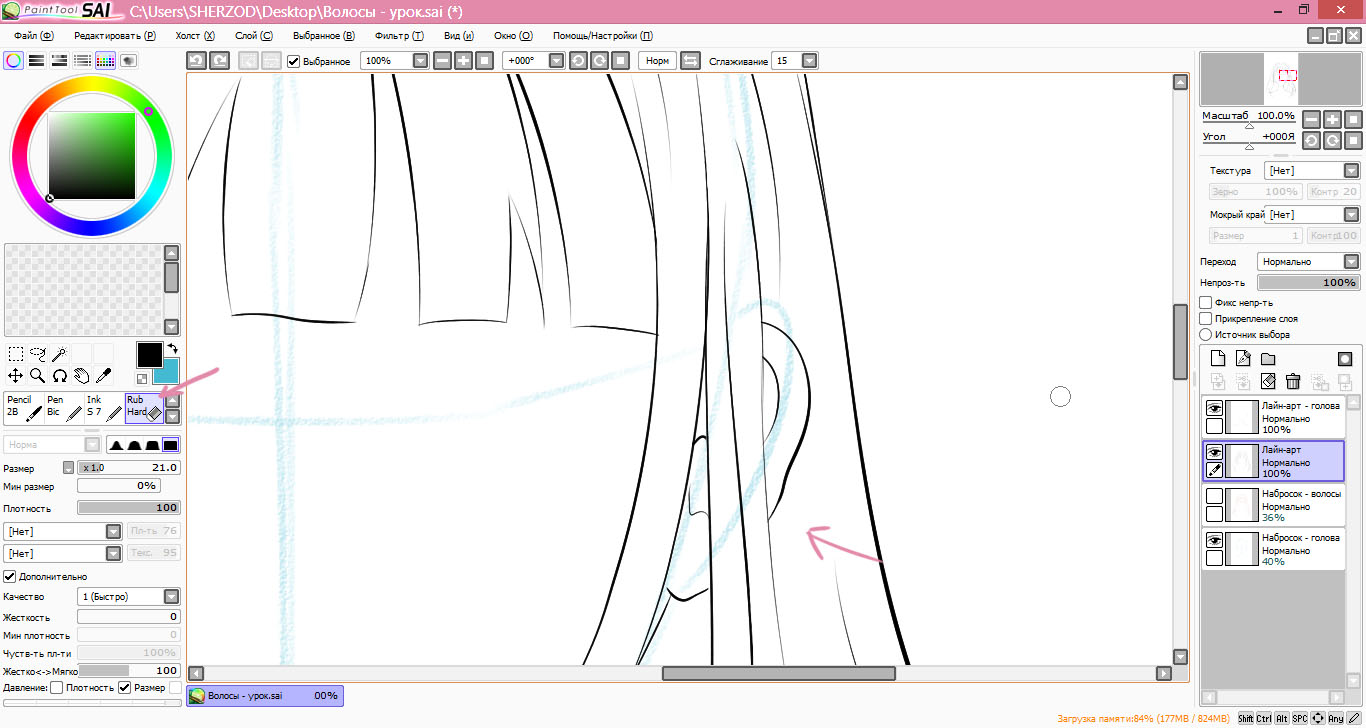This screenshot has height=728, width=1366.
Task: Open the Фильтр menu
Action: (x=399, y=35)
